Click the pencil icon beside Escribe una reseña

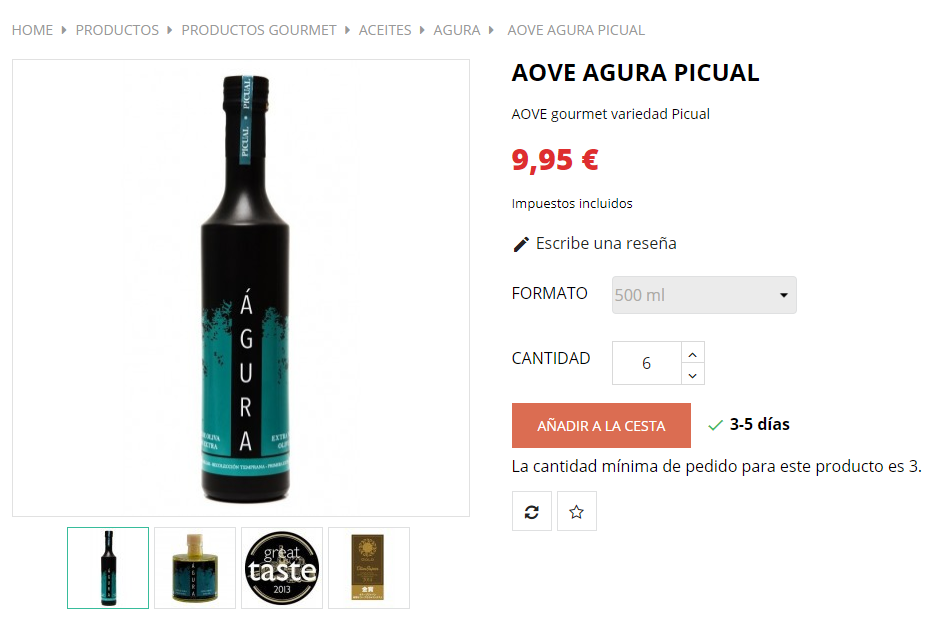point(521,244)
